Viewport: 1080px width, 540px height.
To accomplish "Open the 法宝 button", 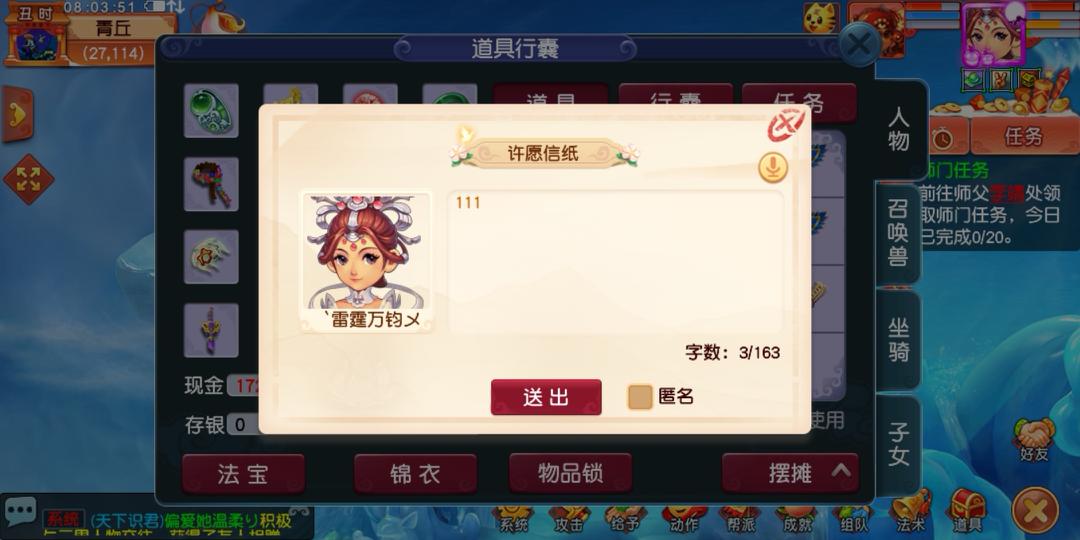I will point(243,473).
